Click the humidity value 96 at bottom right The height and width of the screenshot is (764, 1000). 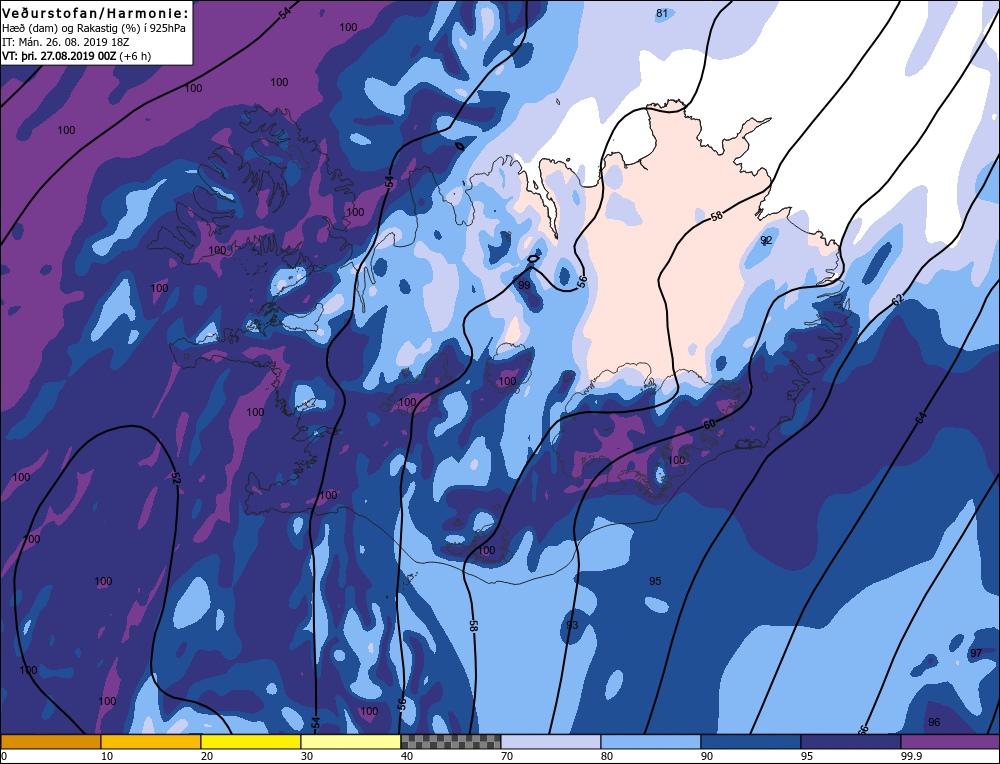934,723
